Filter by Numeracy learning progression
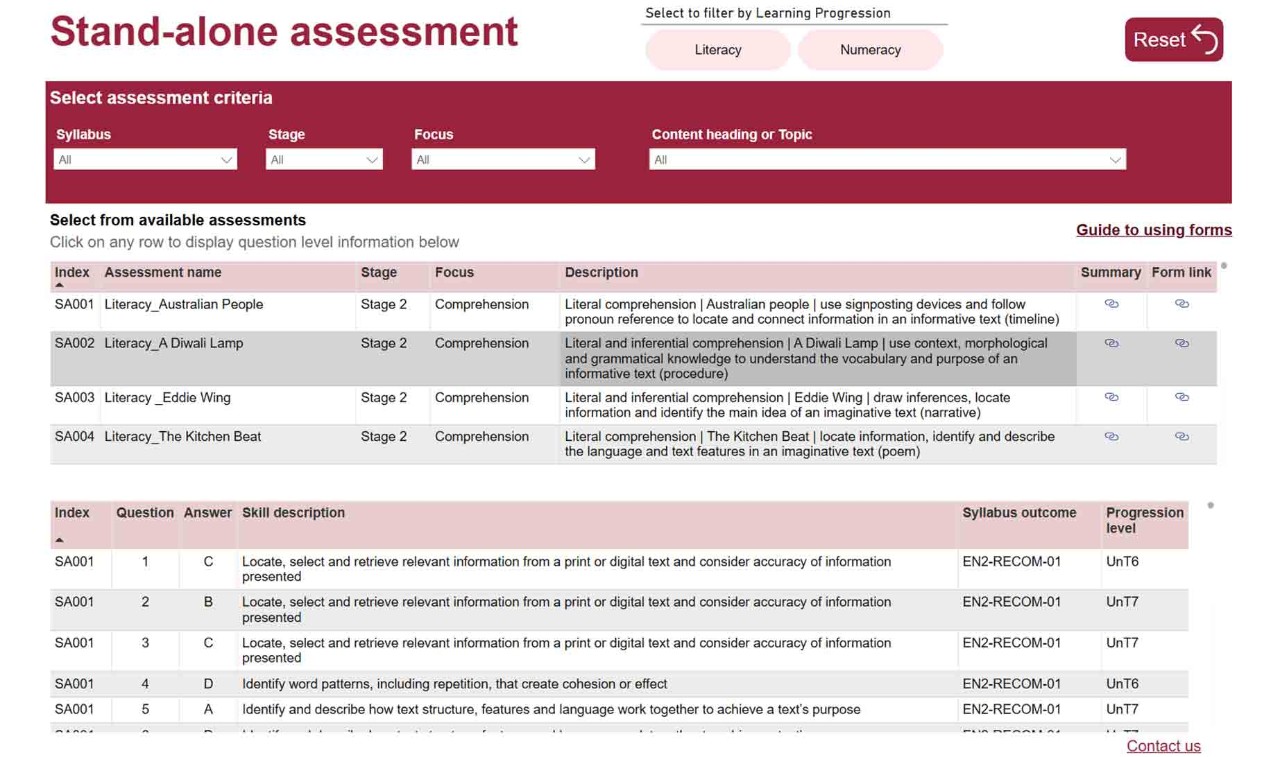1280x757 pixels. 870,50
